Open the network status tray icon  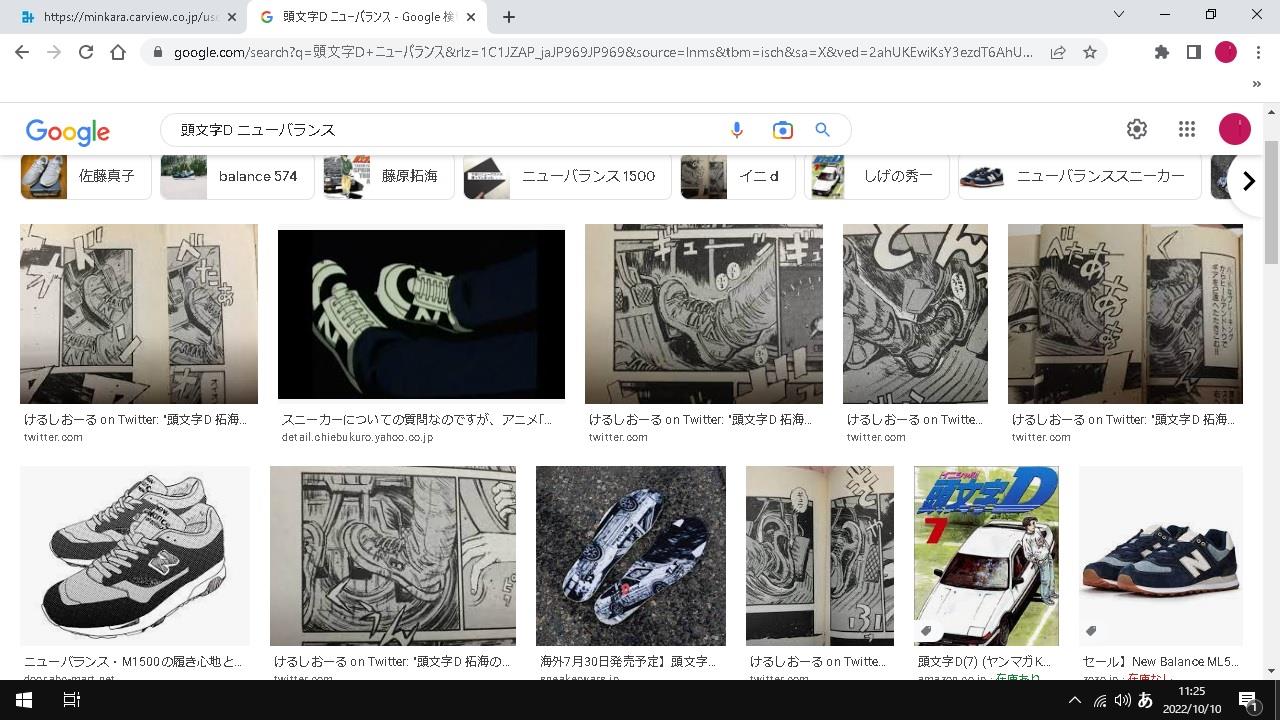click(1100, 701)
